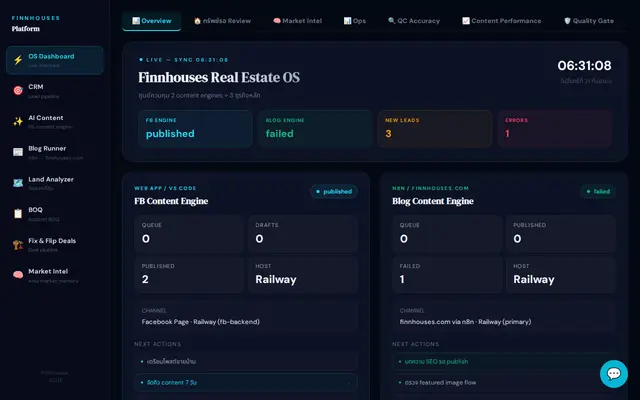Click the bar chart icon on Ops tab
Screen dimensions: 640x400
click(347, 21)
